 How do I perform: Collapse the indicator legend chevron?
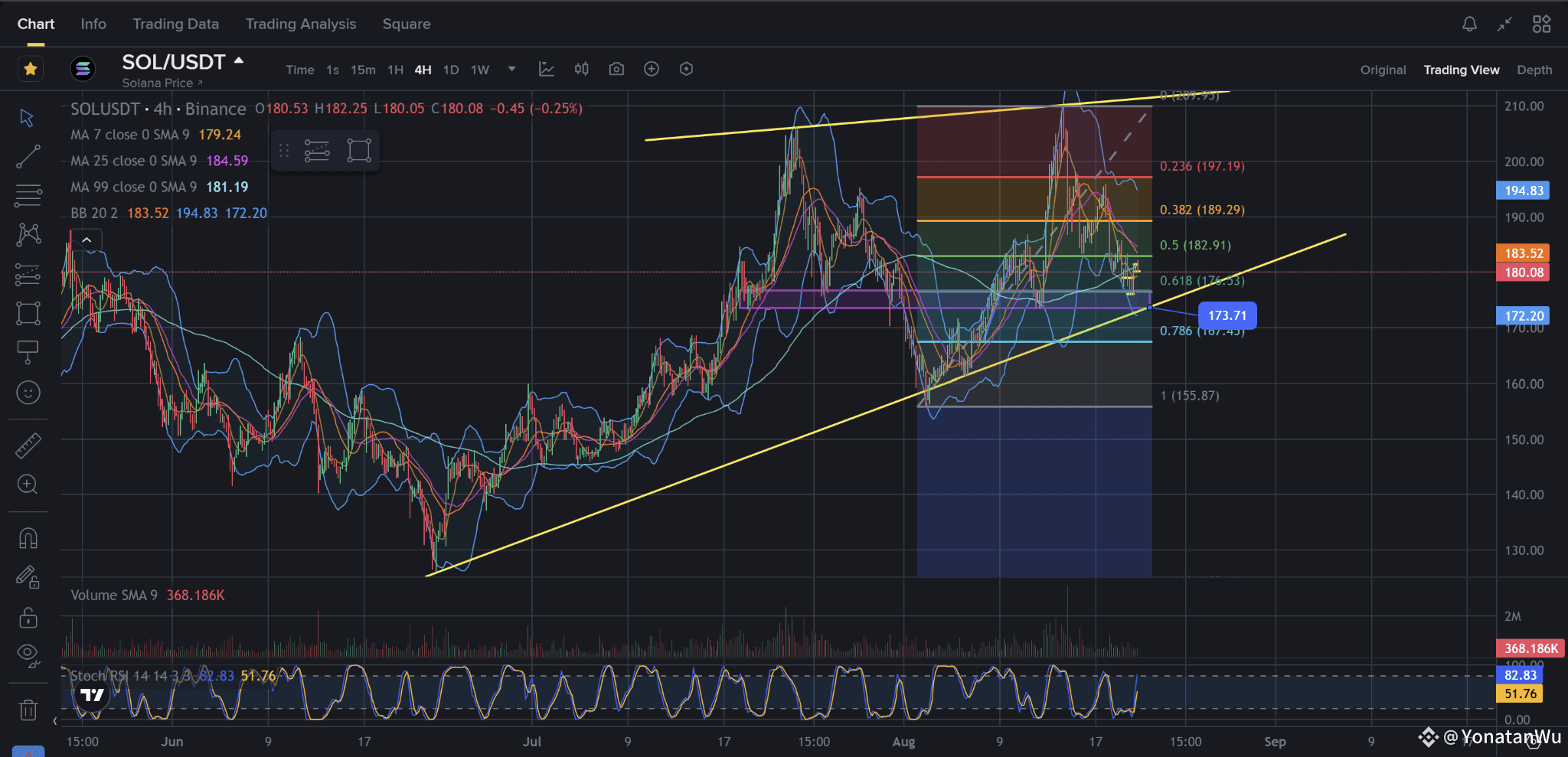(87, 240)
